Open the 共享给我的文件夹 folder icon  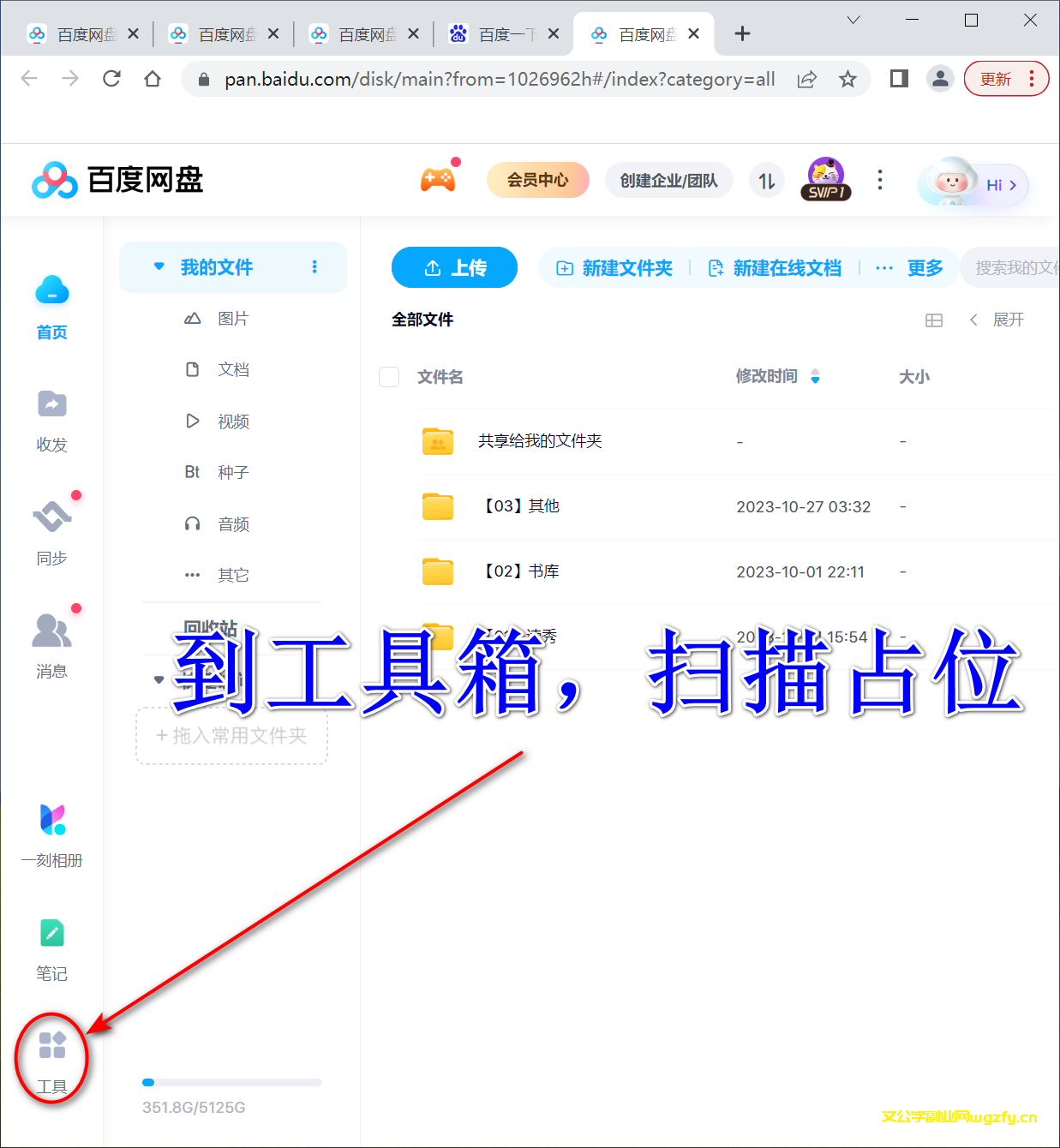click(438, 441)
